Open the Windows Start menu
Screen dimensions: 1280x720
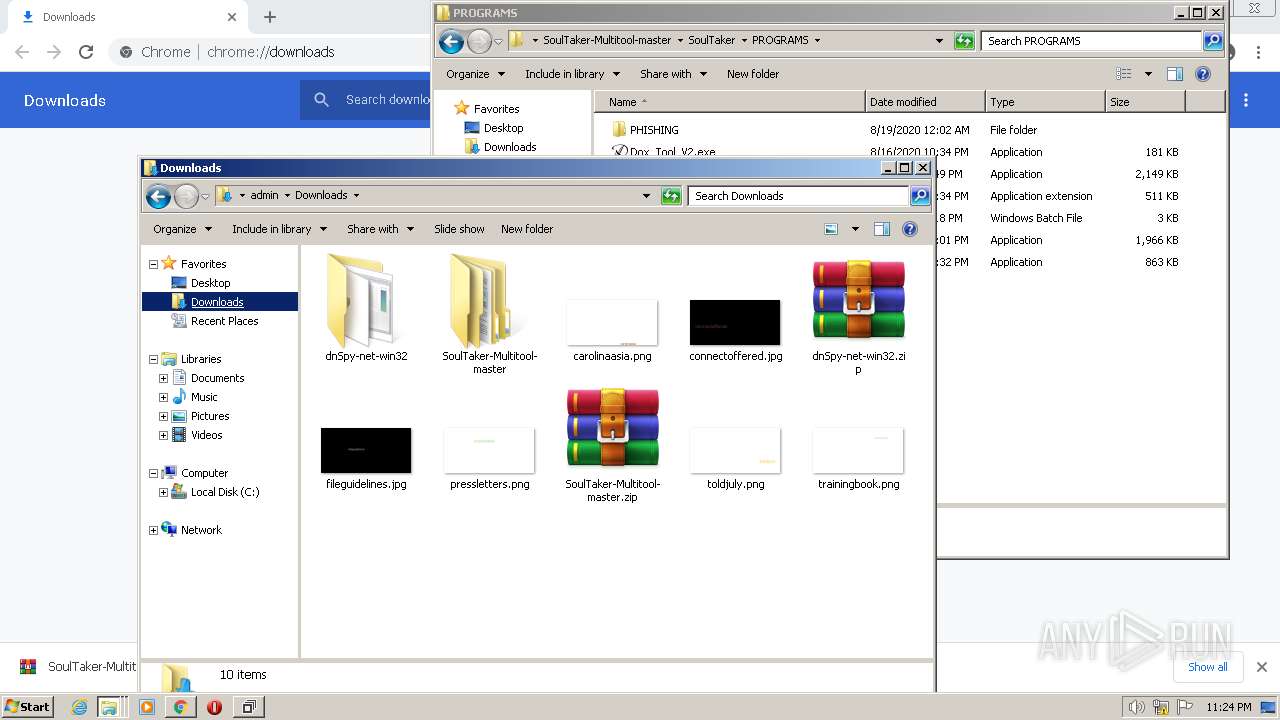(x=27, y=706)
